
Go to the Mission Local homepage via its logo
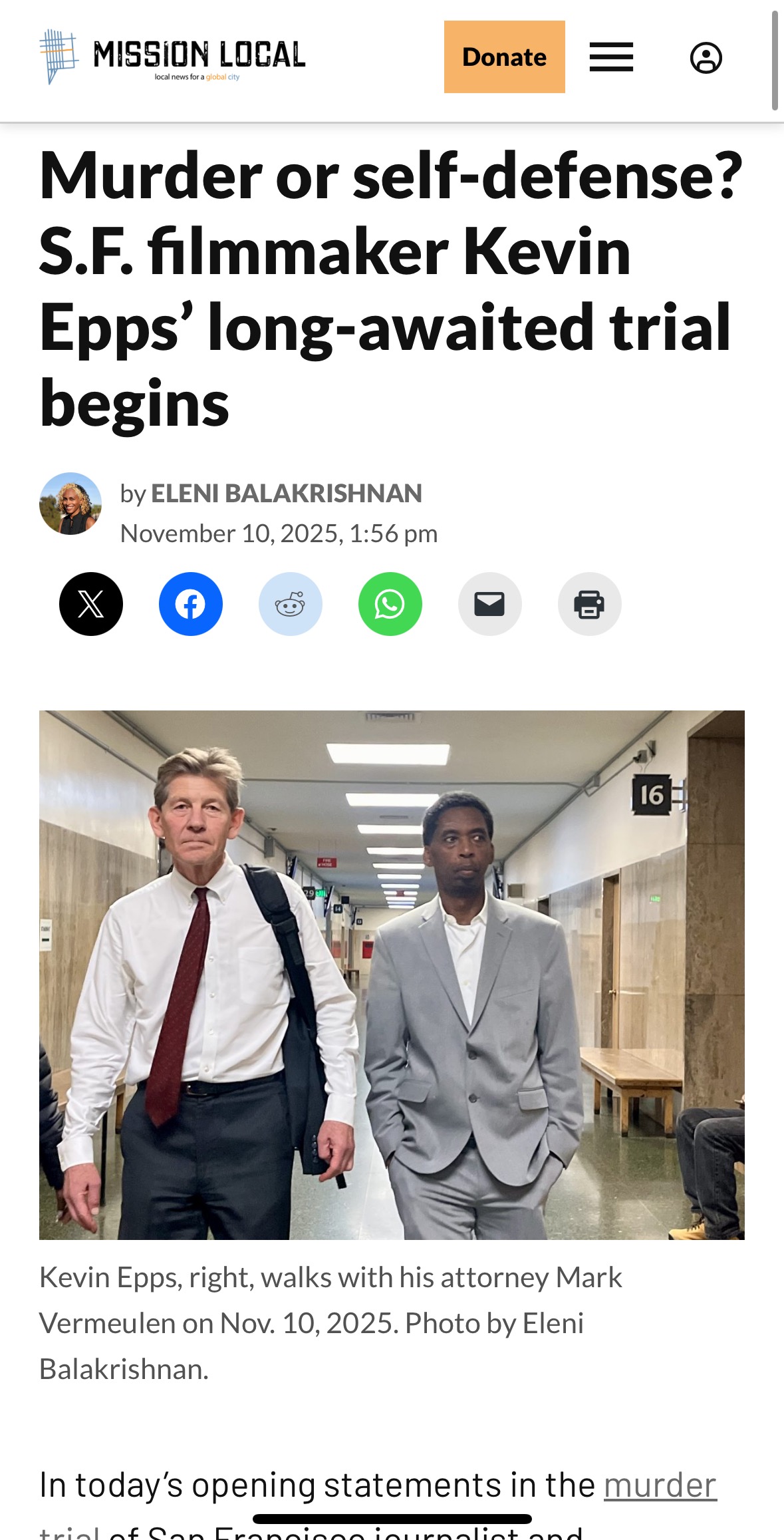(x=172, y=57)
